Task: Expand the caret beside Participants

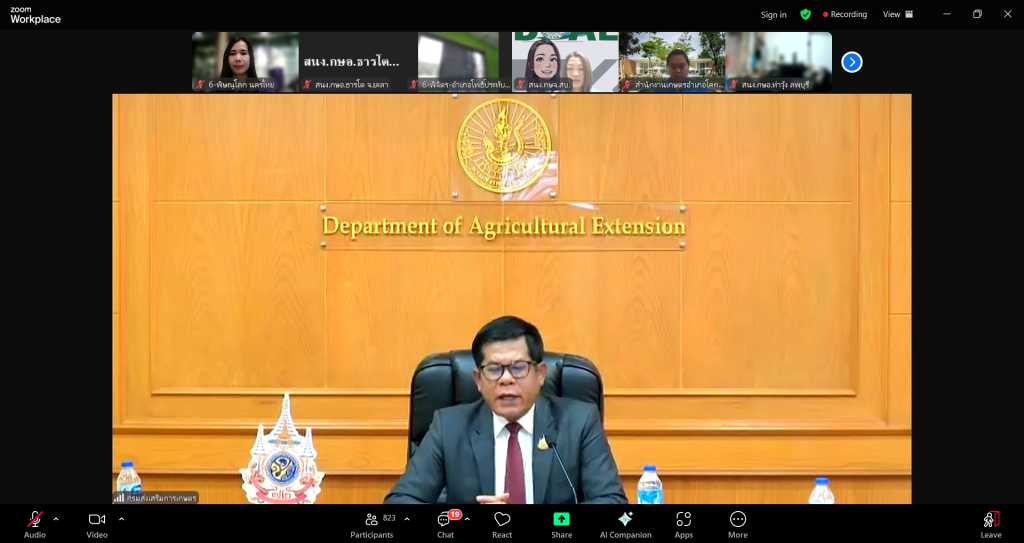Action: pos(406,519)
